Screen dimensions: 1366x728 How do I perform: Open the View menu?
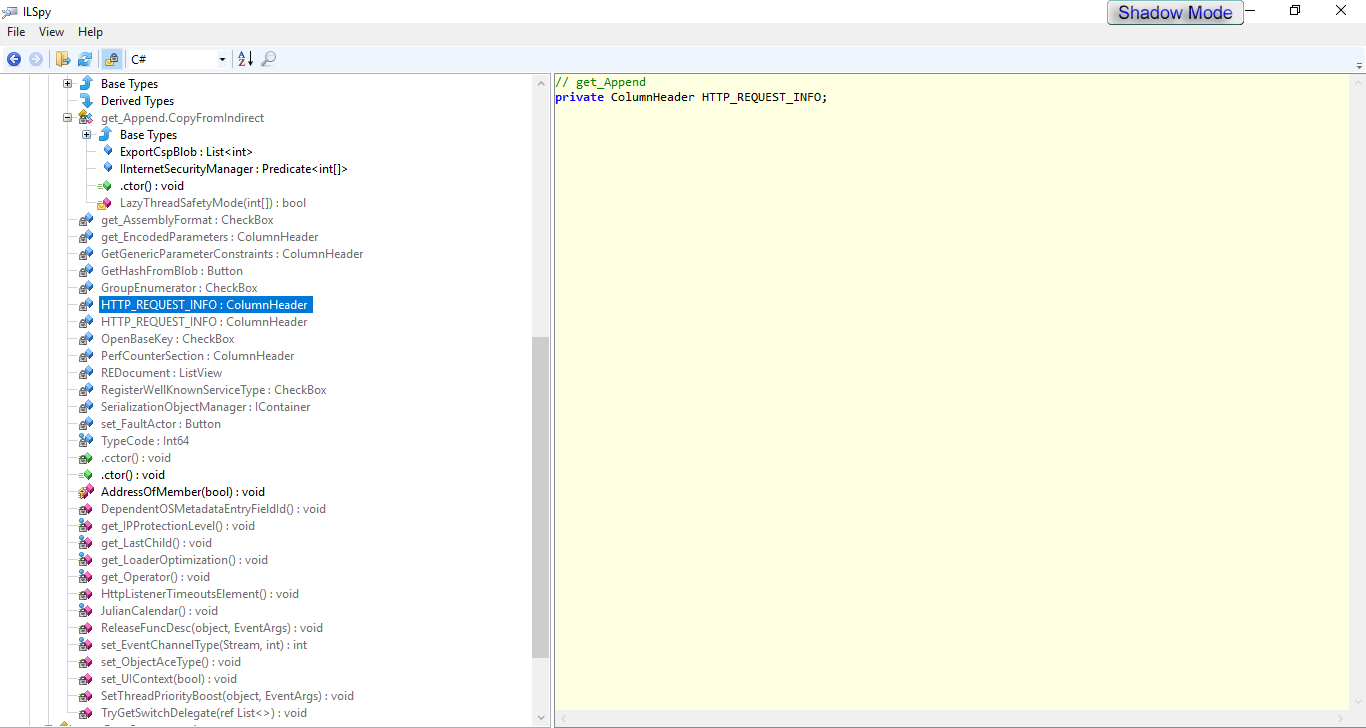(52, 32)
